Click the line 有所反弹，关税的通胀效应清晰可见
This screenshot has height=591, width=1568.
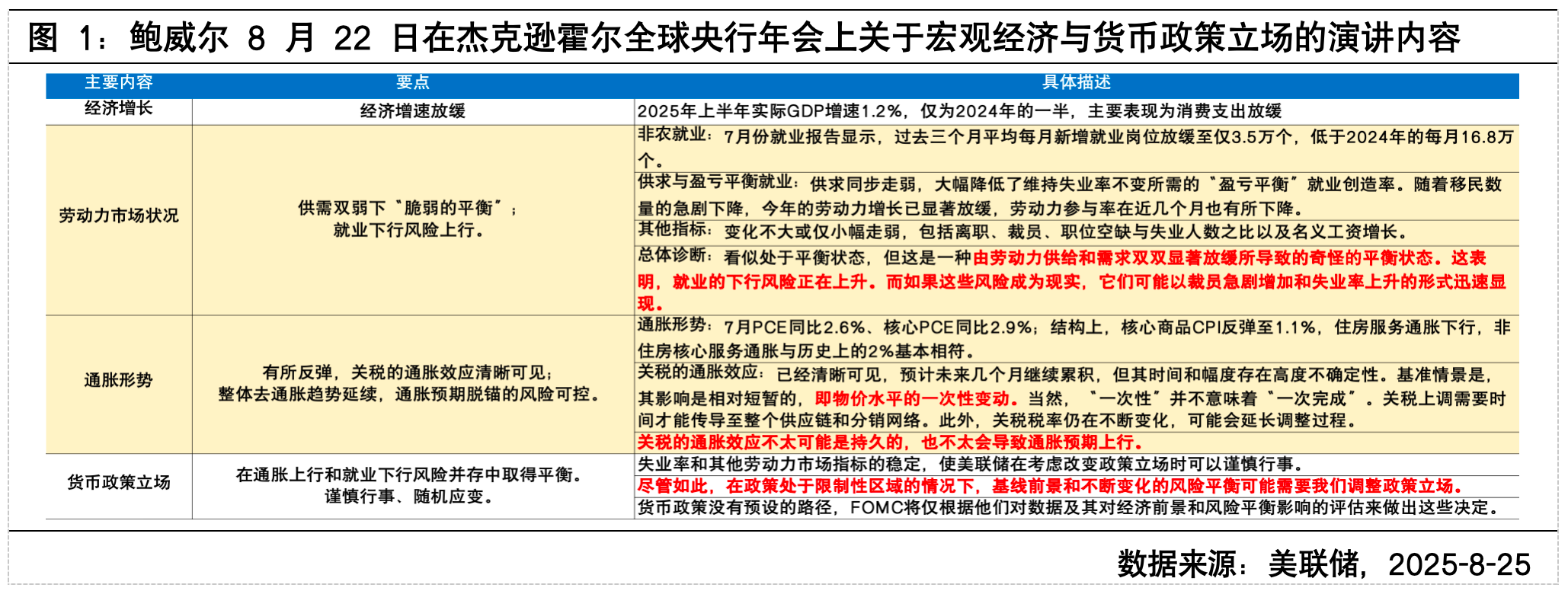point(408,372)
